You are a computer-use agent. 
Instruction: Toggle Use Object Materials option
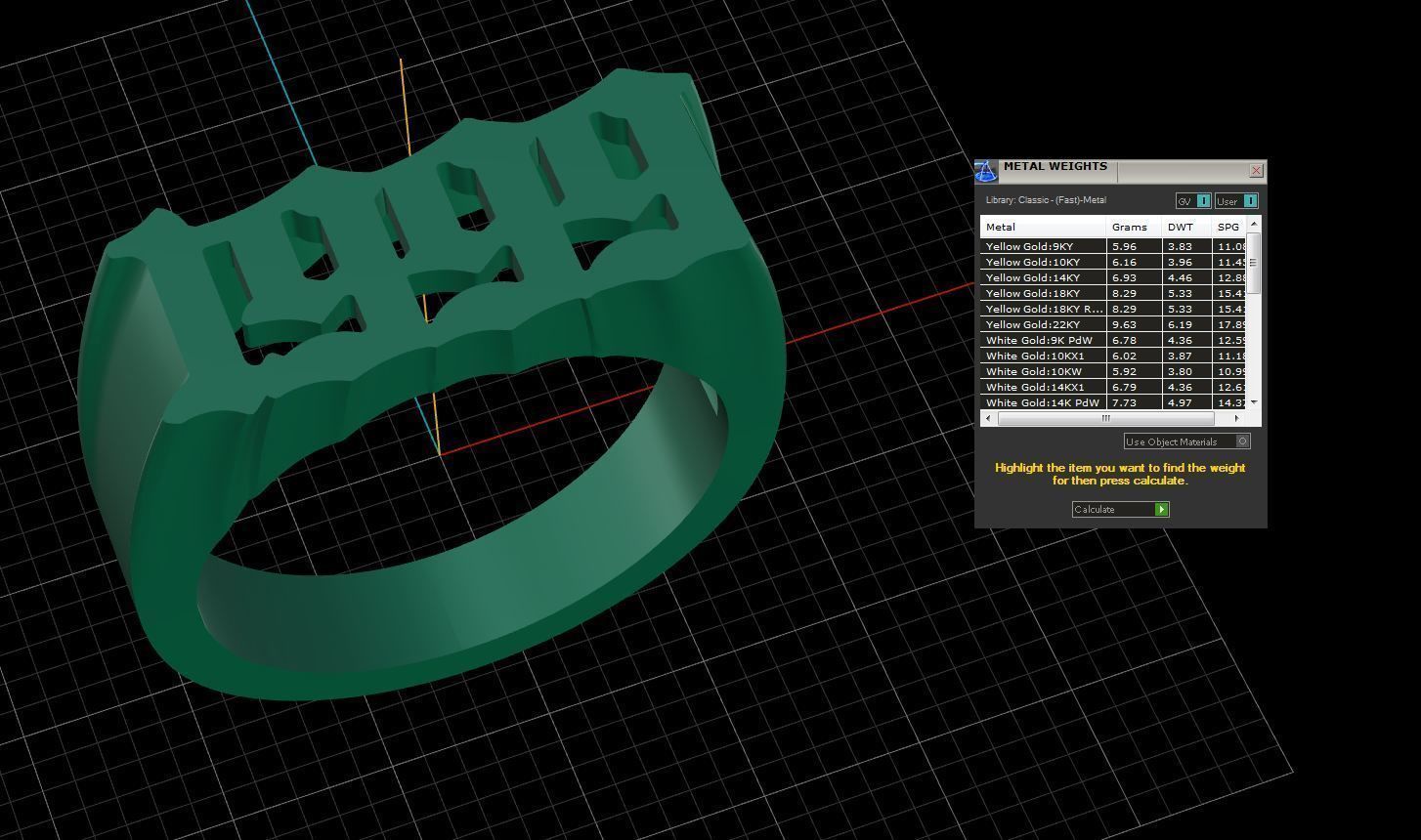tap(1186, 441)
